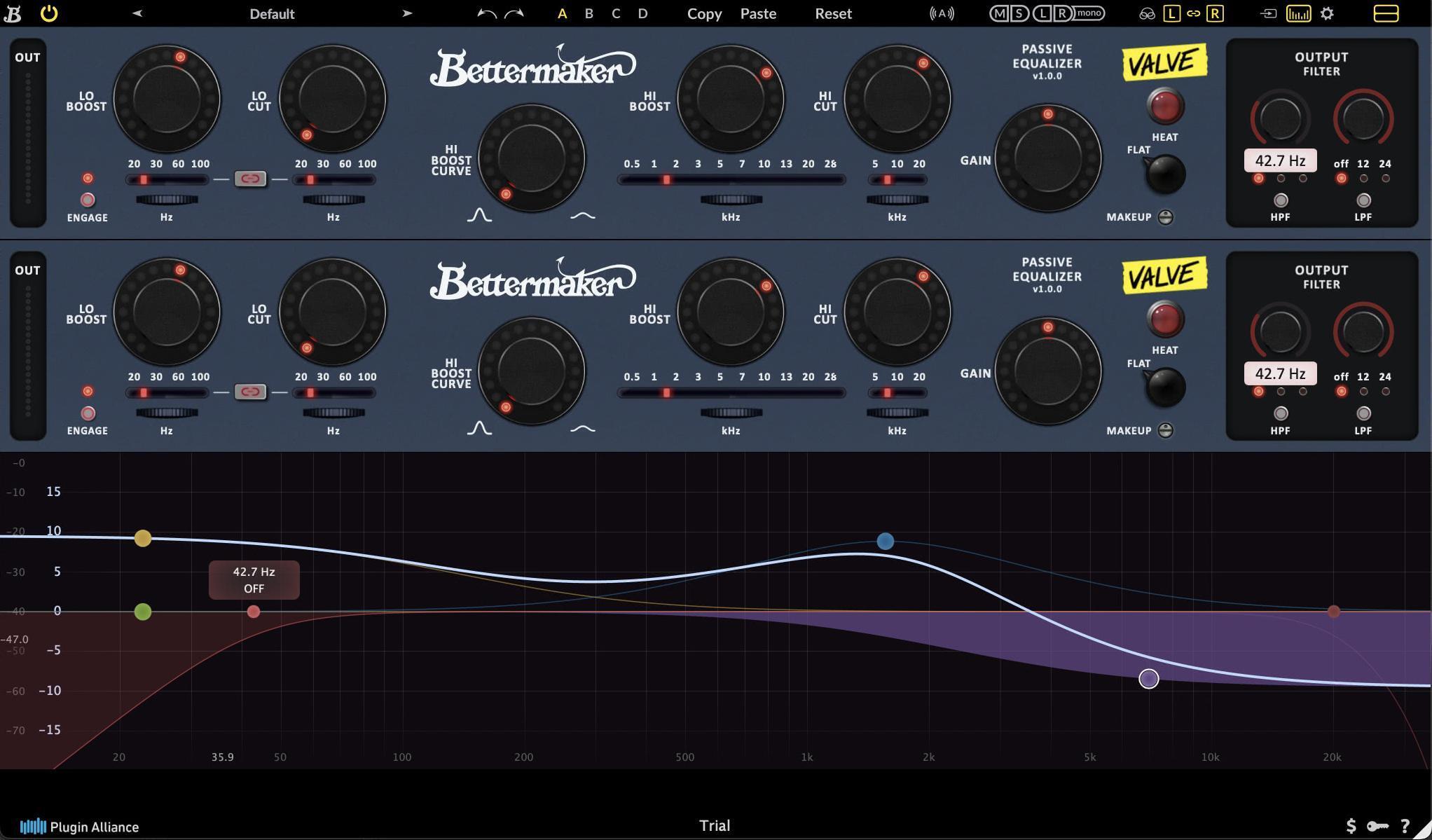
Task: Toggle top channel HEAT red button
Action: [x=1165, y=106]
